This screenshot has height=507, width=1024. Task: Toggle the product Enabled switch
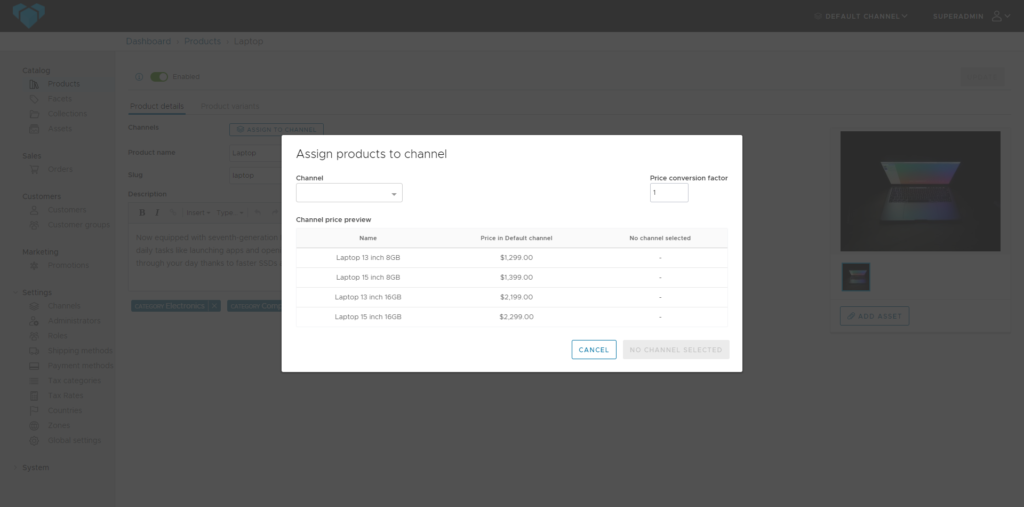(x=159, y=76)
